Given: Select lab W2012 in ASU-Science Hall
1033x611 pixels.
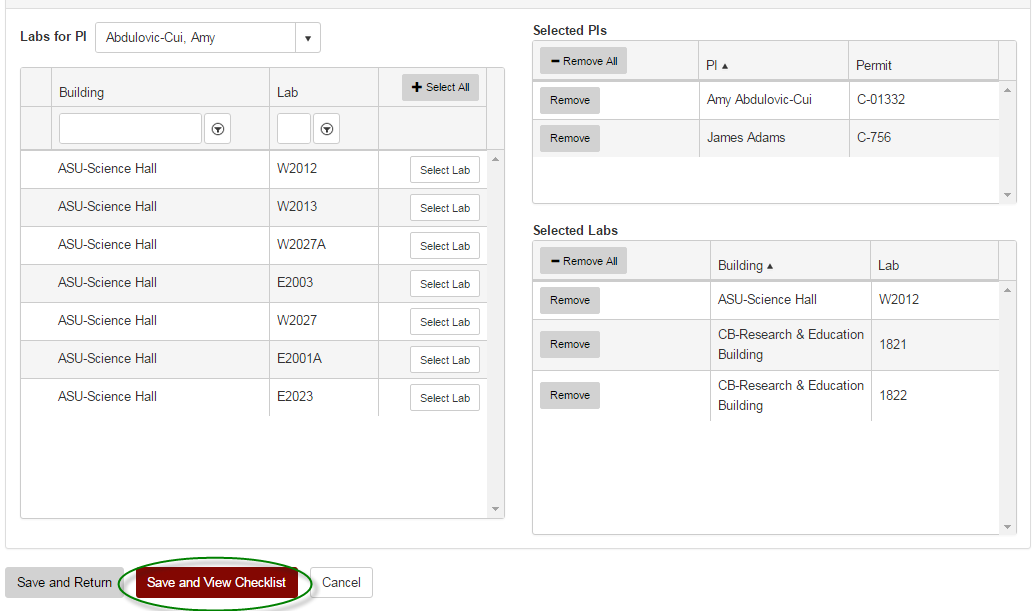Looking at the screenshot, I should click(445, 170).
